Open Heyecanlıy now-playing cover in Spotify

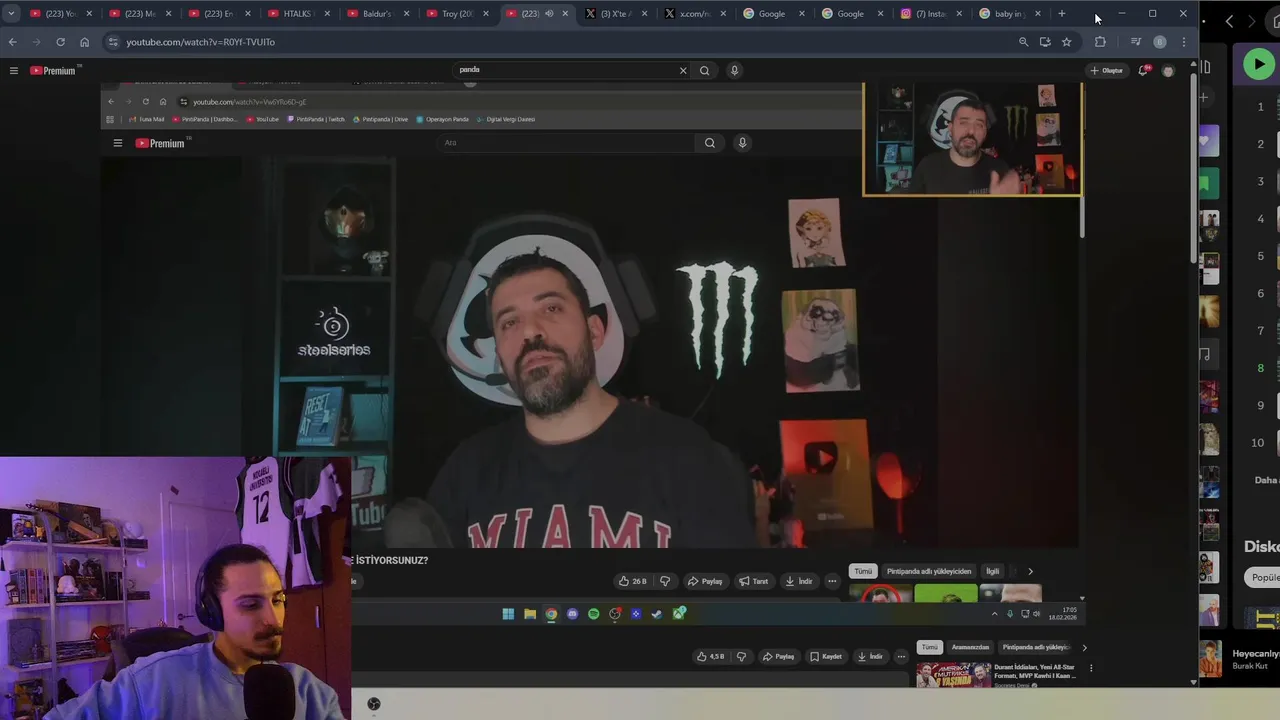tap(1212, 659)
